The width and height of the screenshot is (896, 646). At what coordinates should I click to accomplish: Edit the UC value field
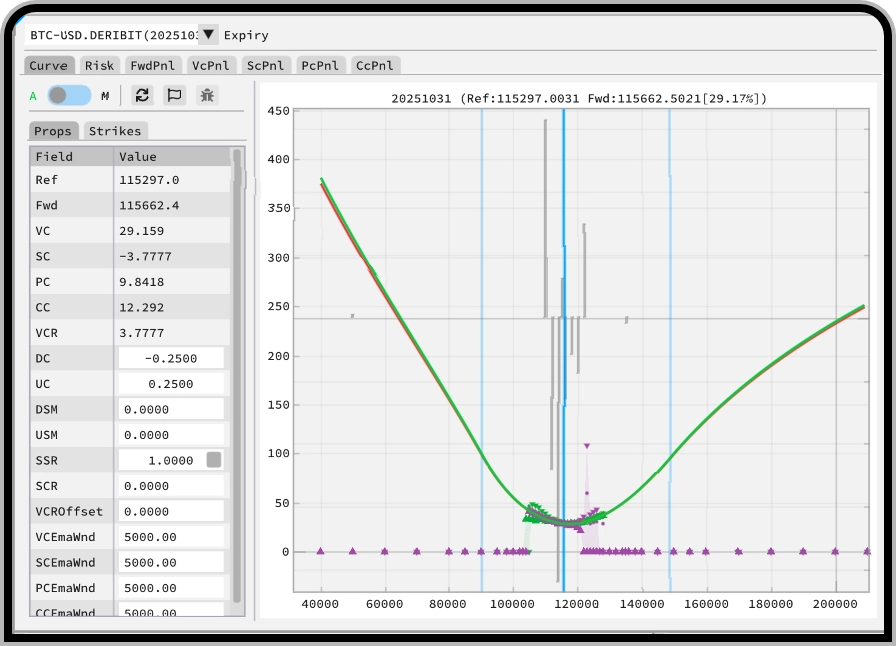[x=171, y=384]
